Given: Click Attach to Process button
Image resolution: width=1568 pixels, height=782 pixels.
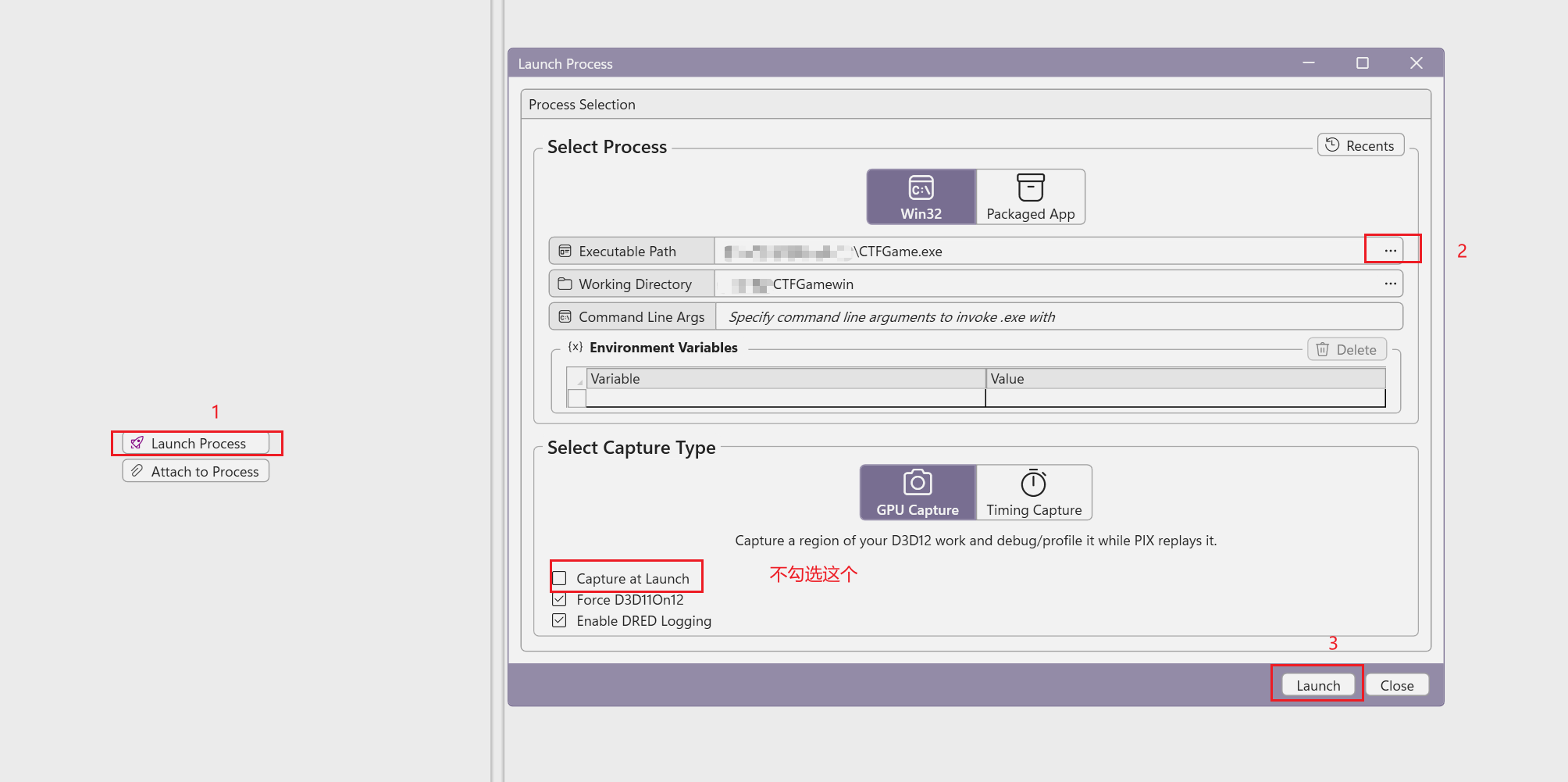Looking at the screenshot, I should click(196, 471).
